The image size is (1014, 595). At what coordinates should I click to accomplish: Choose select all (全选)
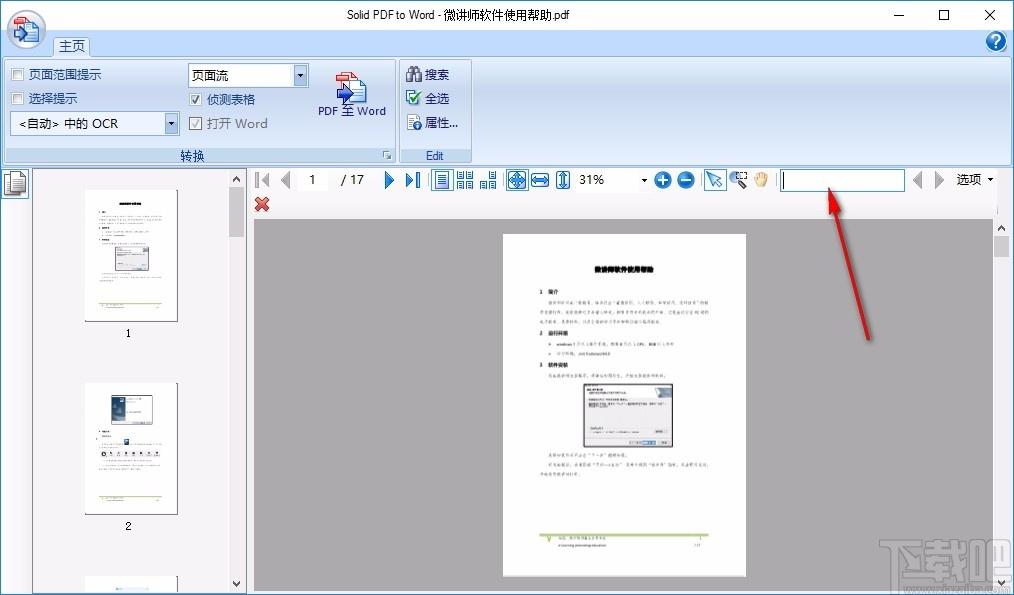point(427,98)
